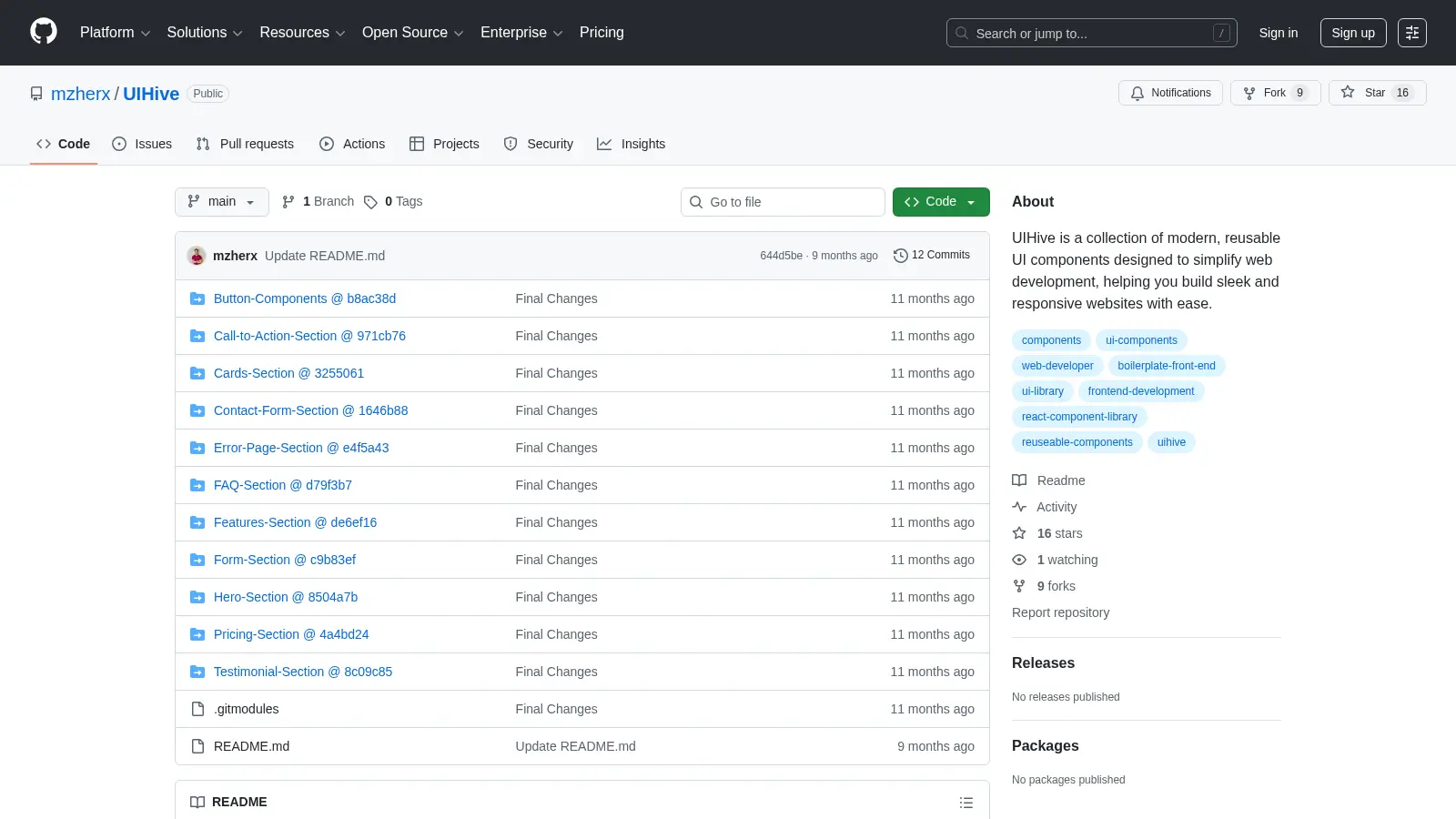Open Activity link in About sidebar

(1044, 507)
